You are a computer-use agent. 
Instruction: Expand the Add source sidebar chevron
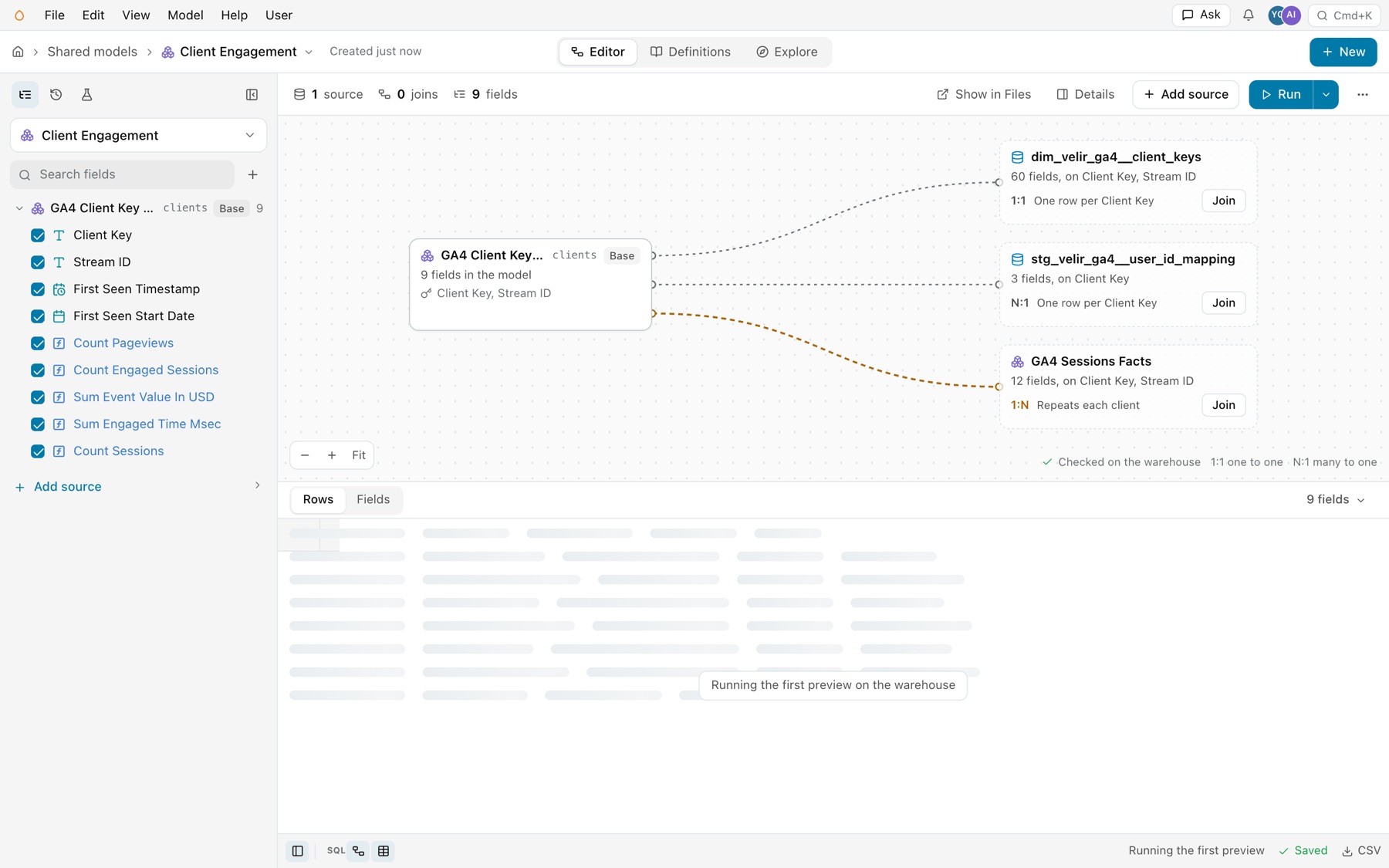point(257,485)
